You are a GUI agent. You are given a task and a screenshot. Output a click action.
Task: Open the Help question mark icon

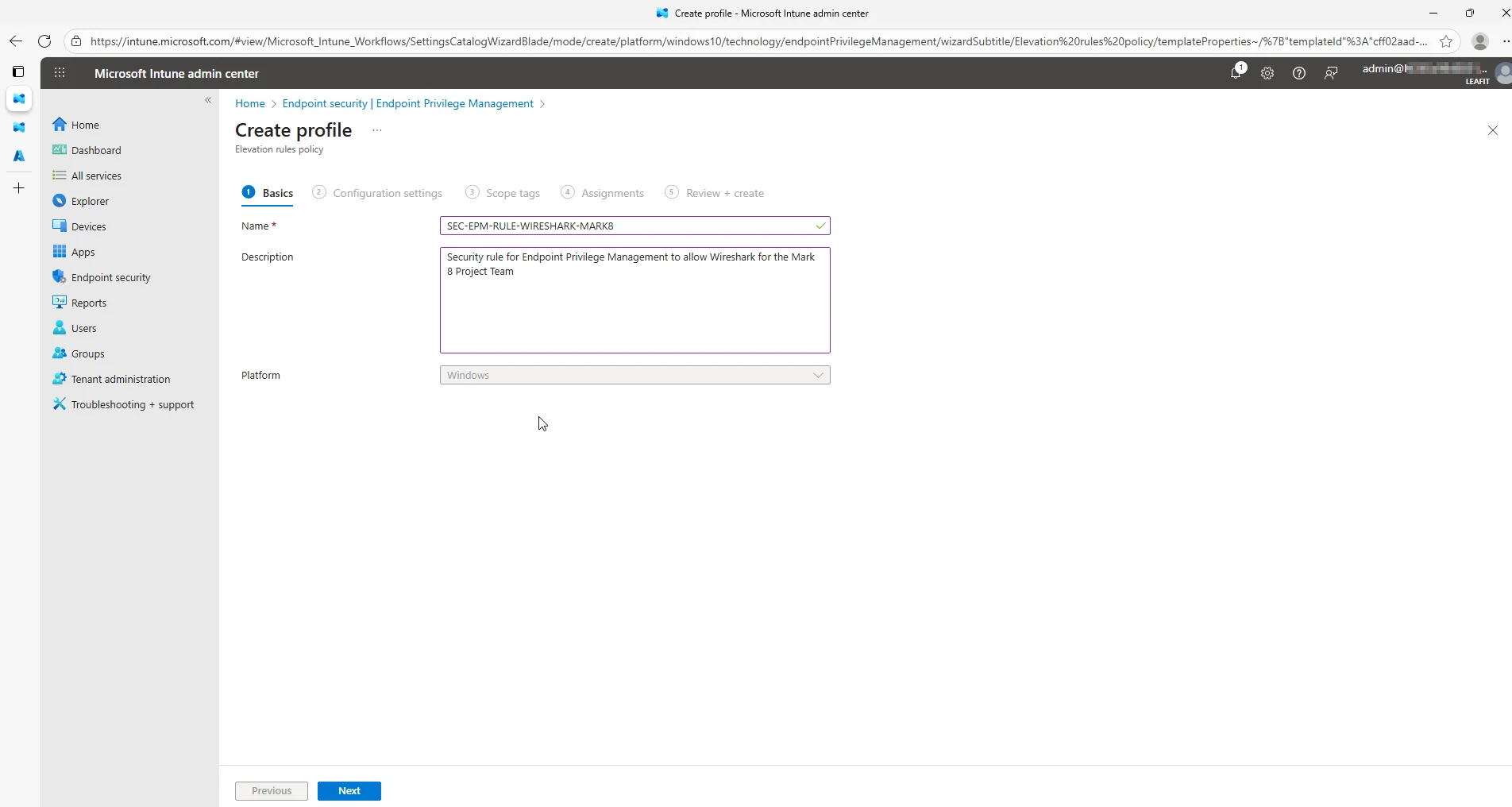(x=1299, y=73)
